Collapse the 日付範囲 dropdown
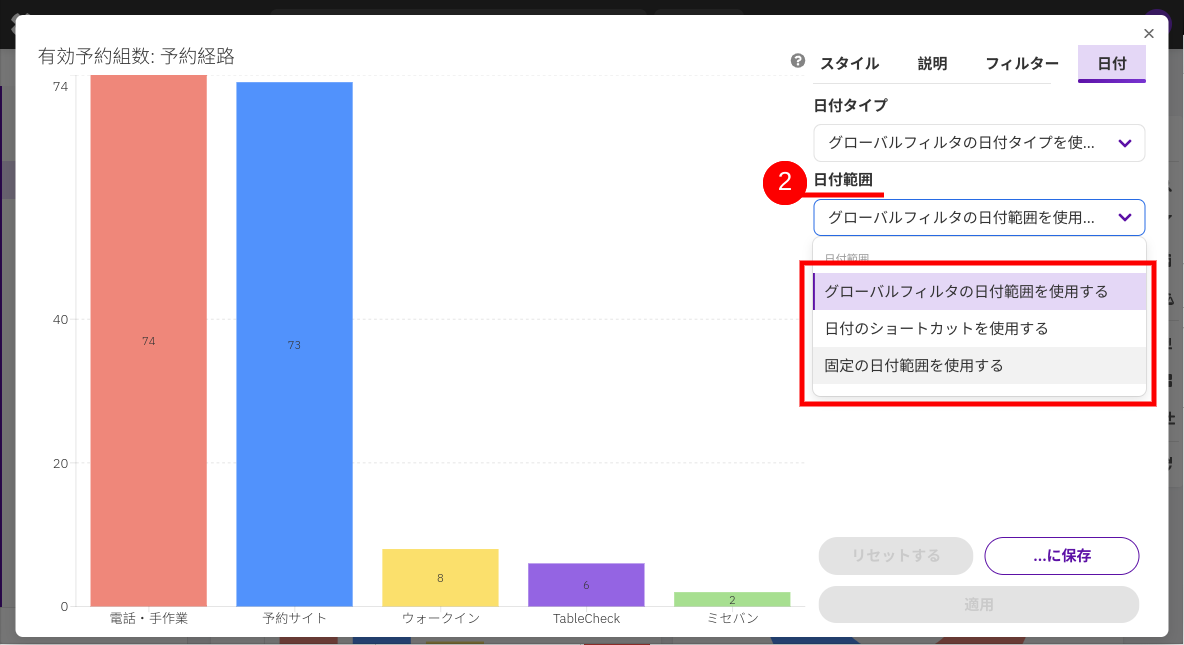The height and width of the screenshot is (645, 1184). pos(978,217)
